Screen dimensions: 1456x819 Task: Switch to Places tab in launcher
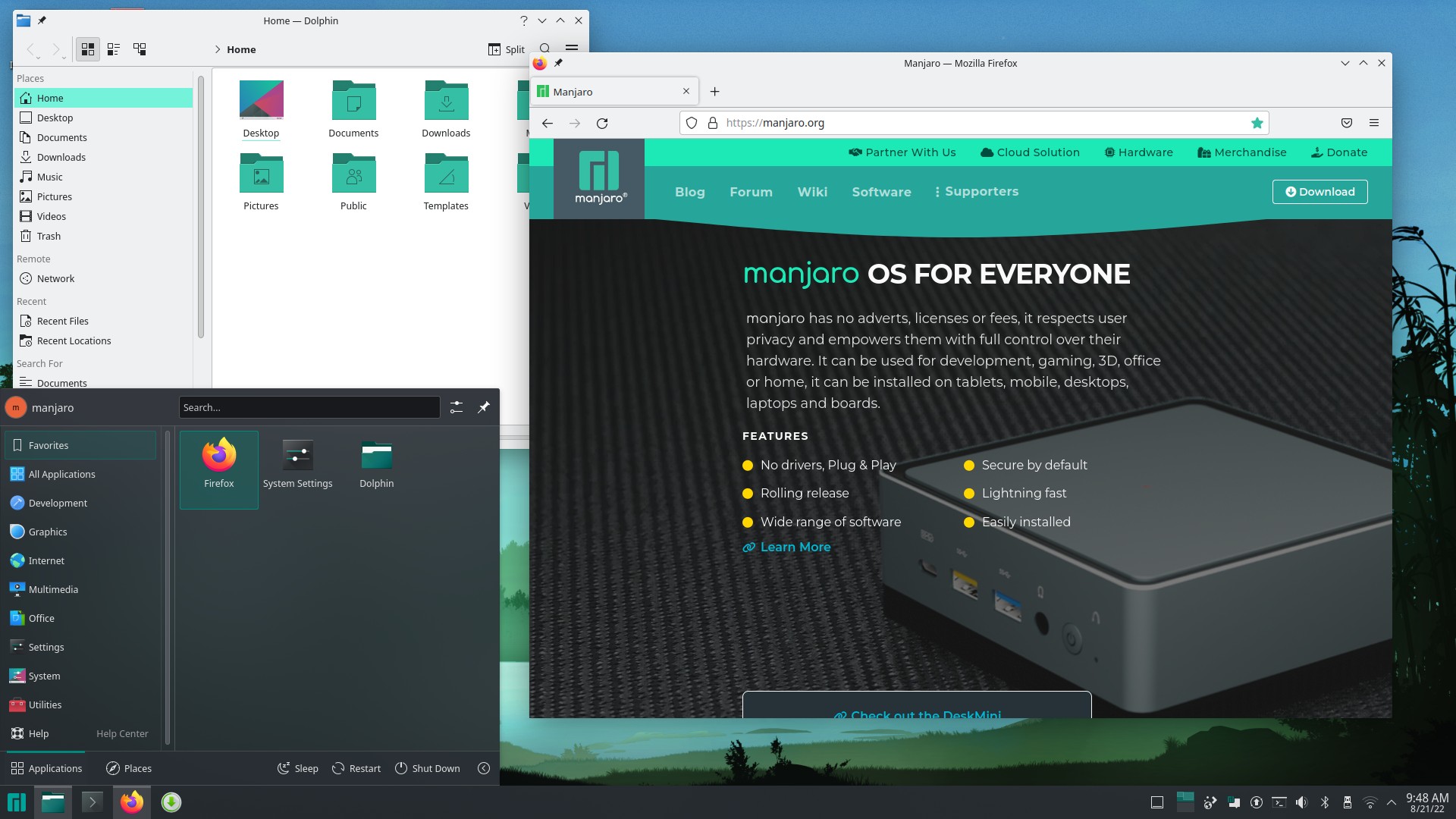pos(129,768)
